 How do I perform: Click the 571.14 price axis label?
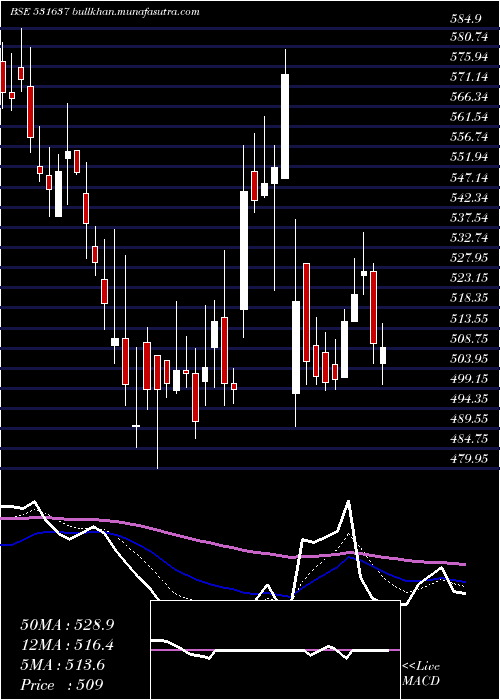(x=469, y=77)
